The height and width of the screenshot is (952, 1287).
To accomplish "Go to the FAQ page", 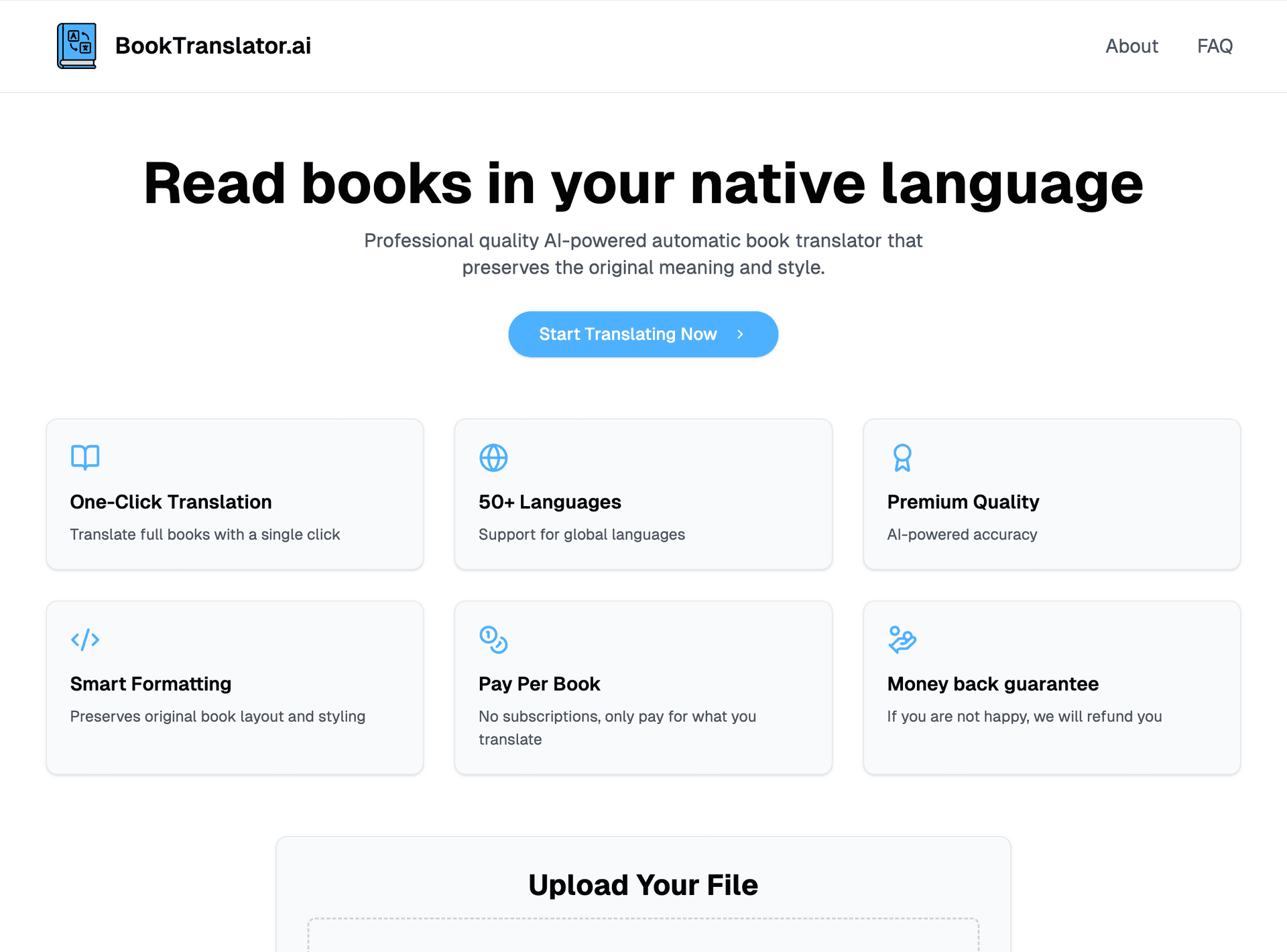I will [1215, 46].
